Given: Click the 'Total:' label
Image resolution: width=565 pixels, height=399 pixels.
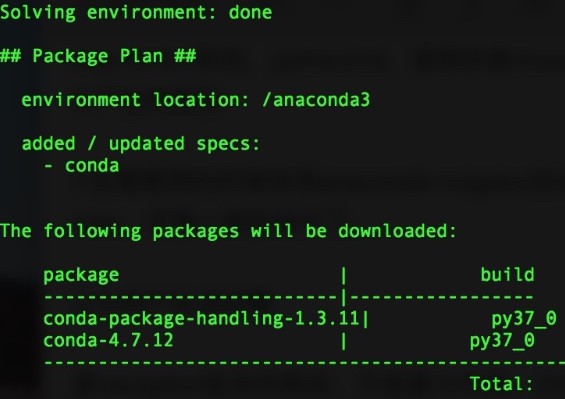Looking at the screenshot, I should pyautogui.click(x=501, y=384).
